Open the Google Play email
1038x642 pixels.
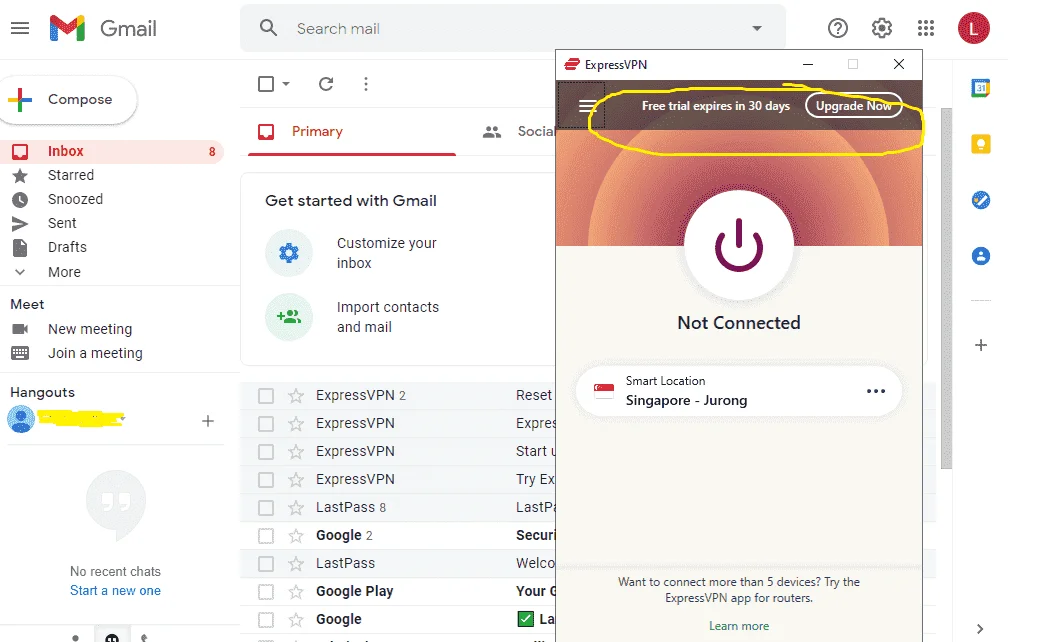click(397, 591)
